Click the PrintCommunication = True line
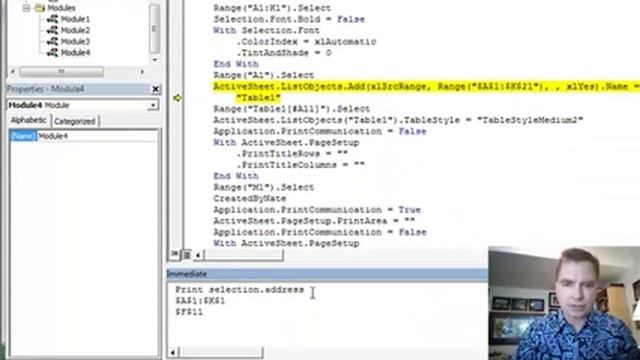This screenshot has width=640, height=360. [317, 210]
